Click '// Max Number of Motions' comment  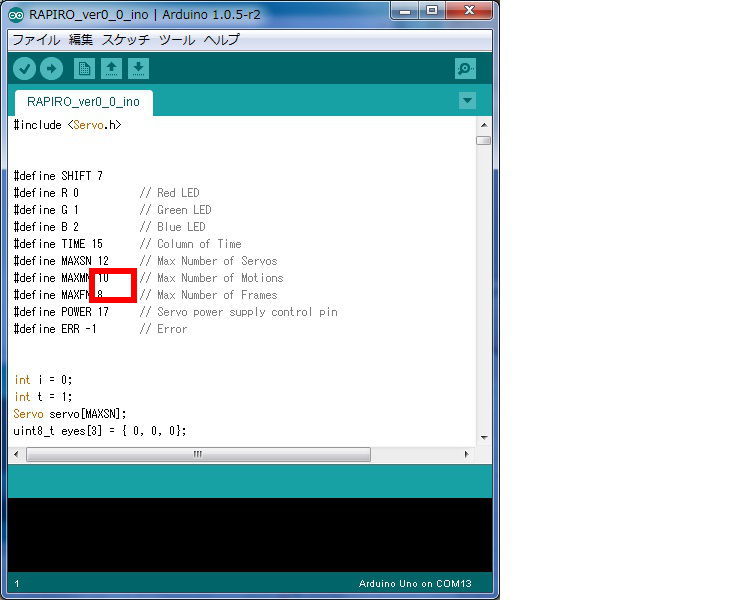pyautogui.click(x=211, y=278)
